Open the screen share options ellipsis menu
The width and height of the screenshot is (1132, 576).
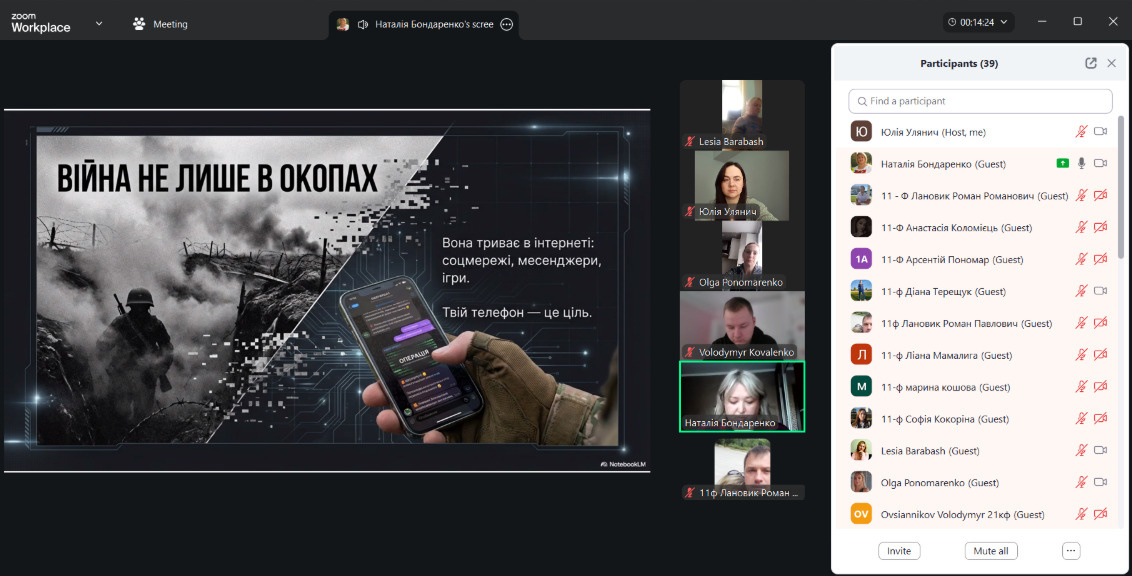[507, 24]
